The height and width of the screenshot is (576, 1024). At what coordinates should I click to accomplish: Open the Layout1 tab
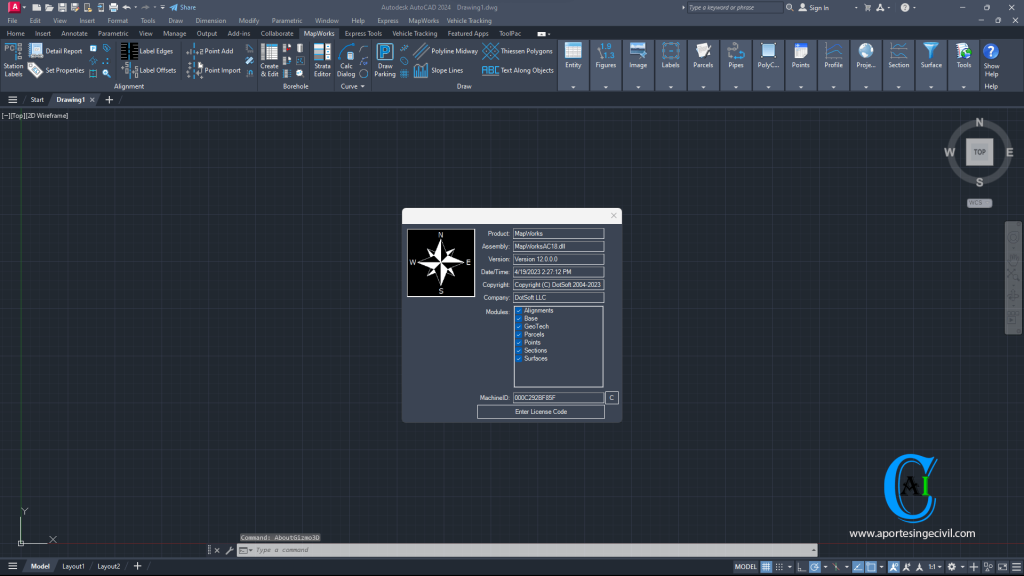coord(74,566)
